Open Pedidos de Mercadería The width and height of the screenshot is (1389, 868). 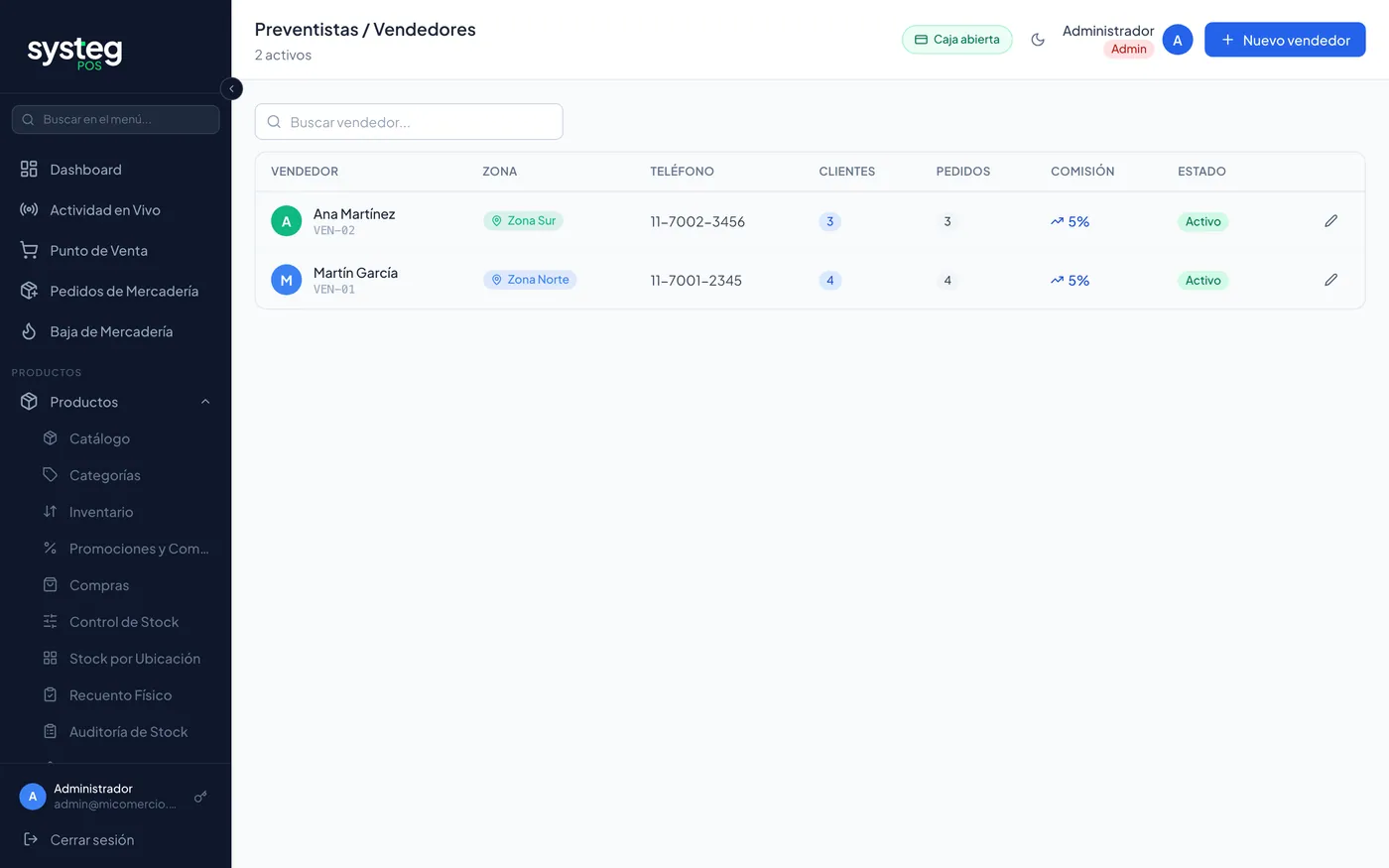pos(115,292)
